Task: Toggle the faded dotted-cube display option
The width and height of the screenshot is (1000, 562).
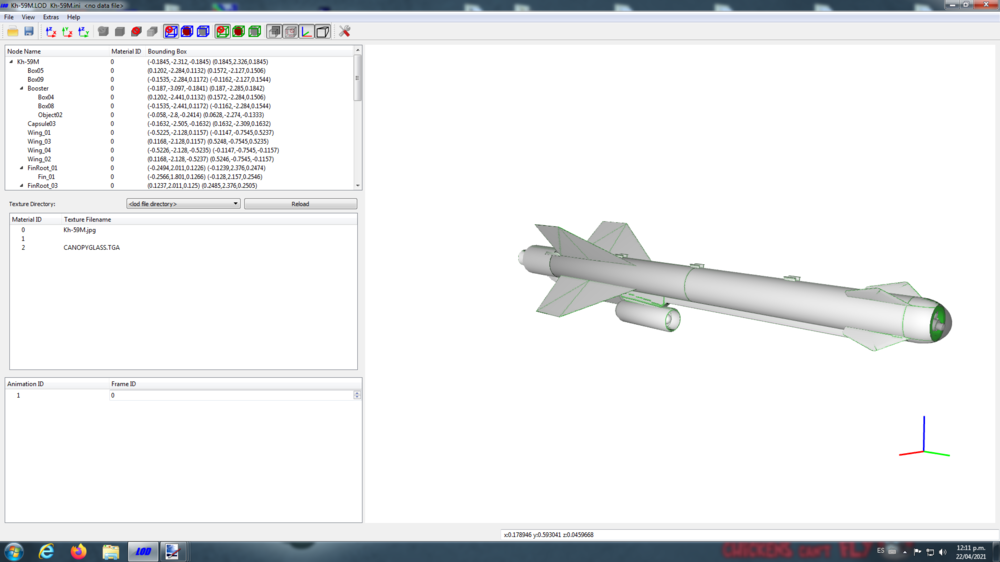Action: pyautogui.click(x=290, y=31)
